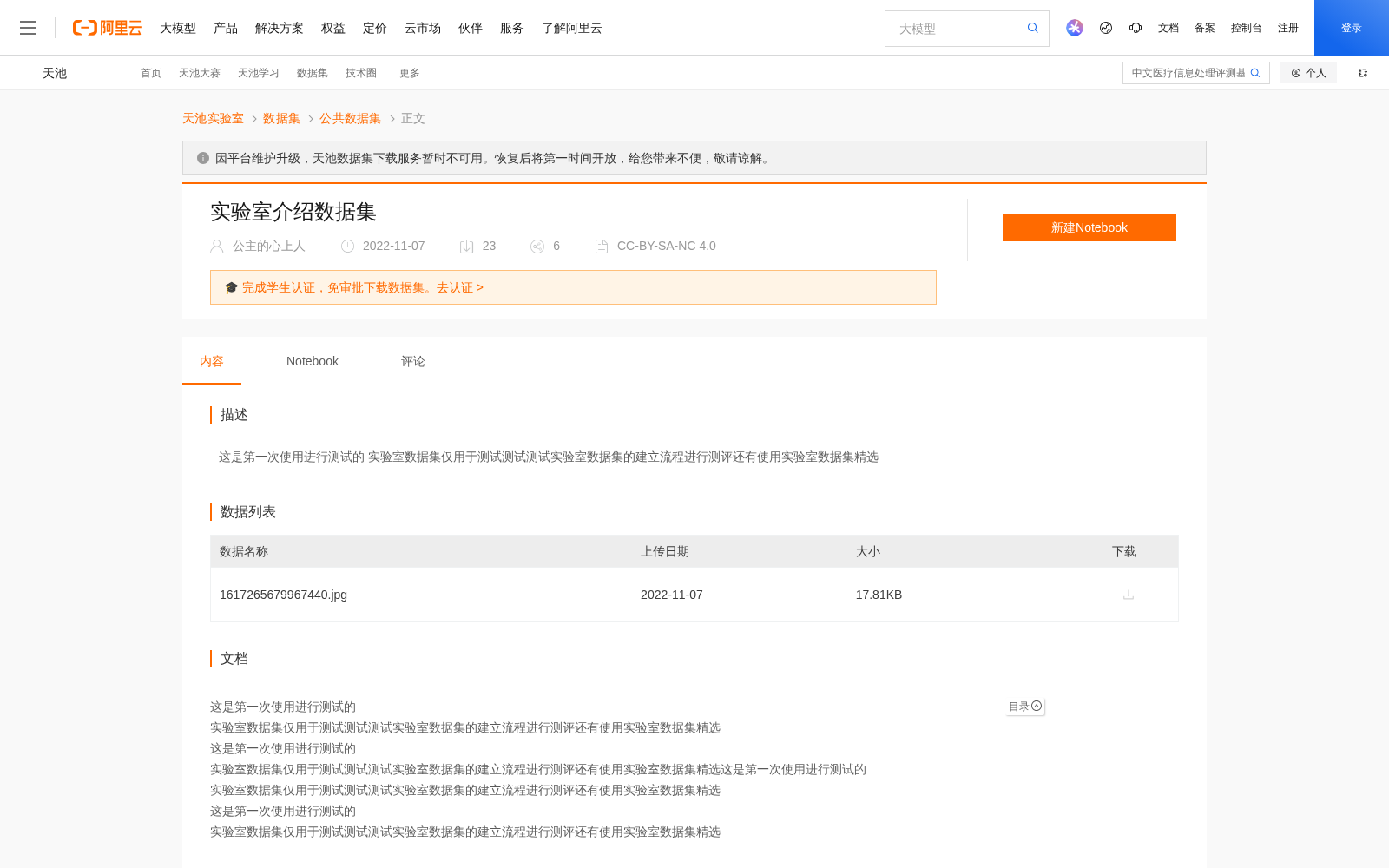Expand the 目录 table of contents
Screen dimensions: 1389x868
pos(1025,707)
